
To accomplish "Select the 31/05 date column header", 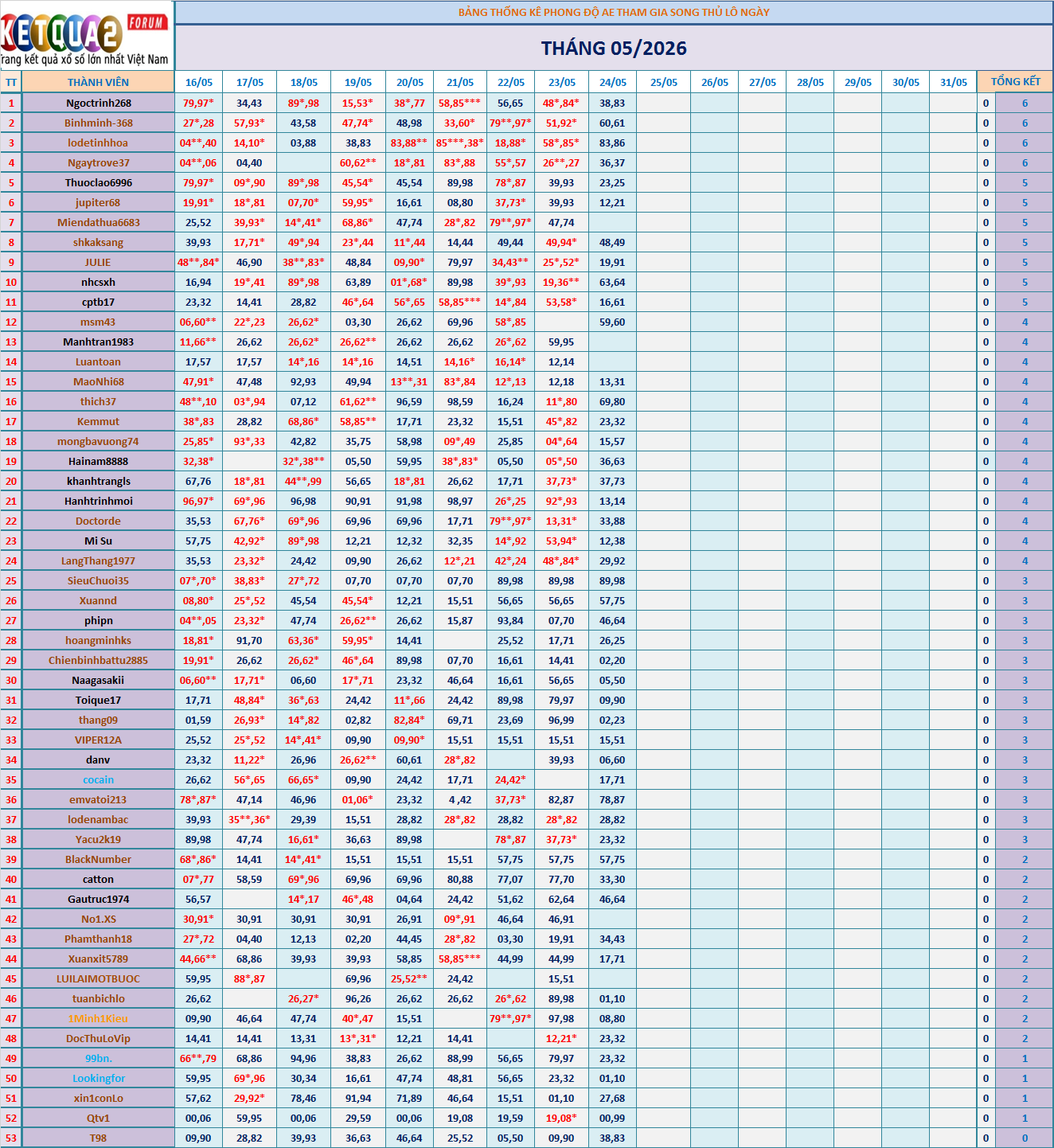I will click(x=953, y=82).
